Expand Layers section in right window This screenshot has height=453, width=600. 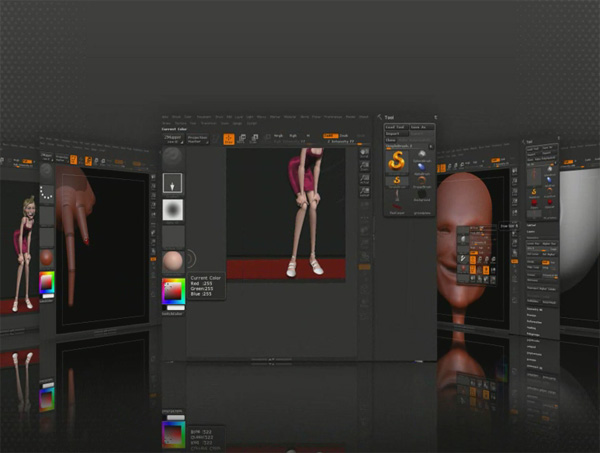pyautogui.click(x=530, y=231)
